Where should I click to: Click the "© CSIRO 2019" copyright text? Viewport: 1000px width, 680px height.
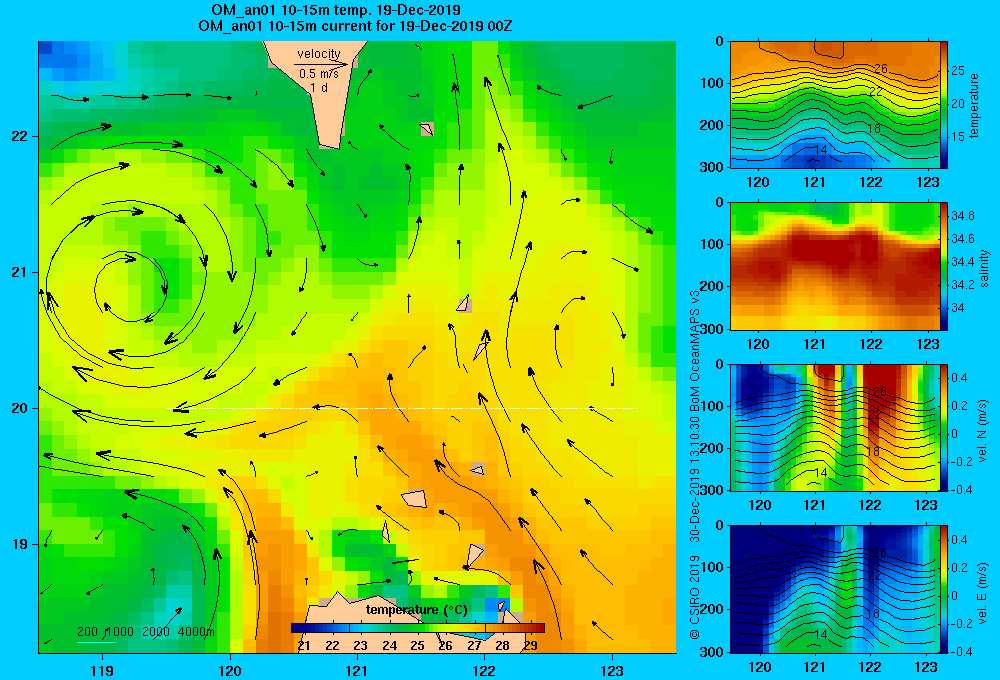click(x=695, y=596)
